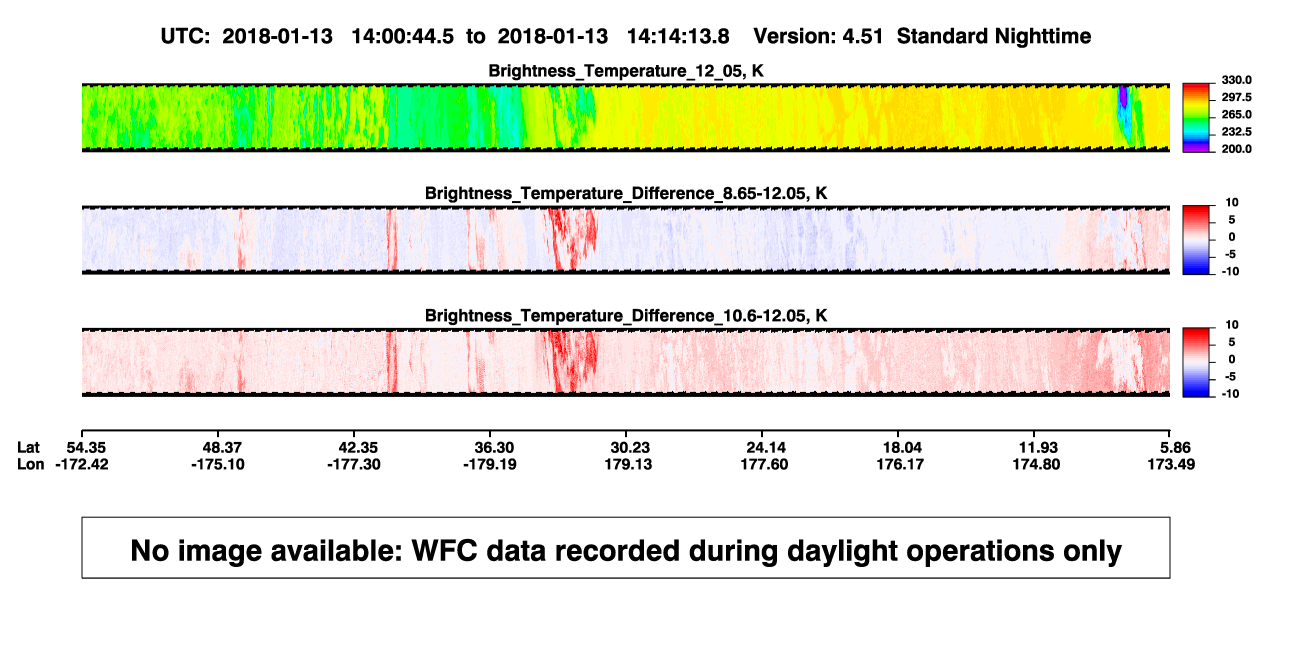The width and height of the screenshot is (1300, 667).
Task: Click the purple cold patch in the 12.05 swath
Action: tap(1122, 98)
